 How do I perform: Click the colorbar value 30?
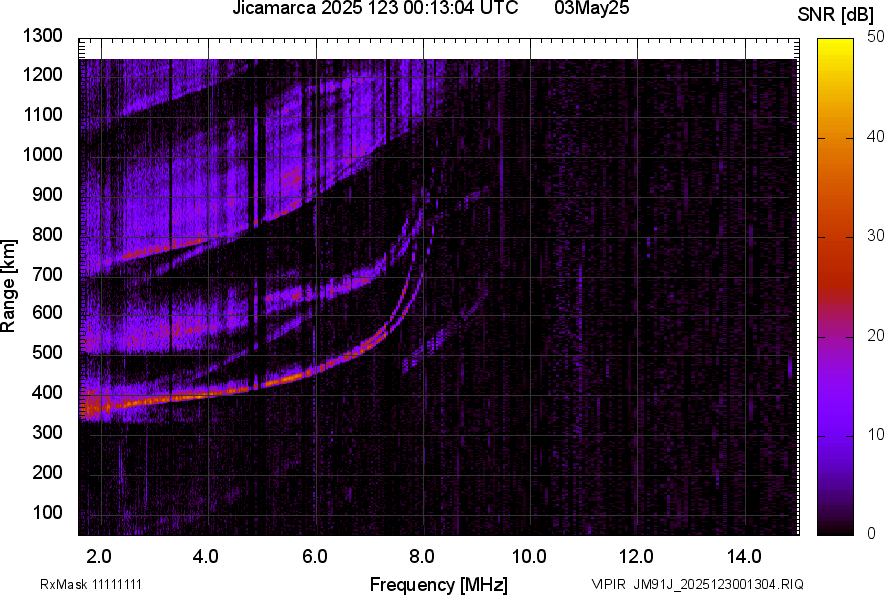(x=876, y=236)
